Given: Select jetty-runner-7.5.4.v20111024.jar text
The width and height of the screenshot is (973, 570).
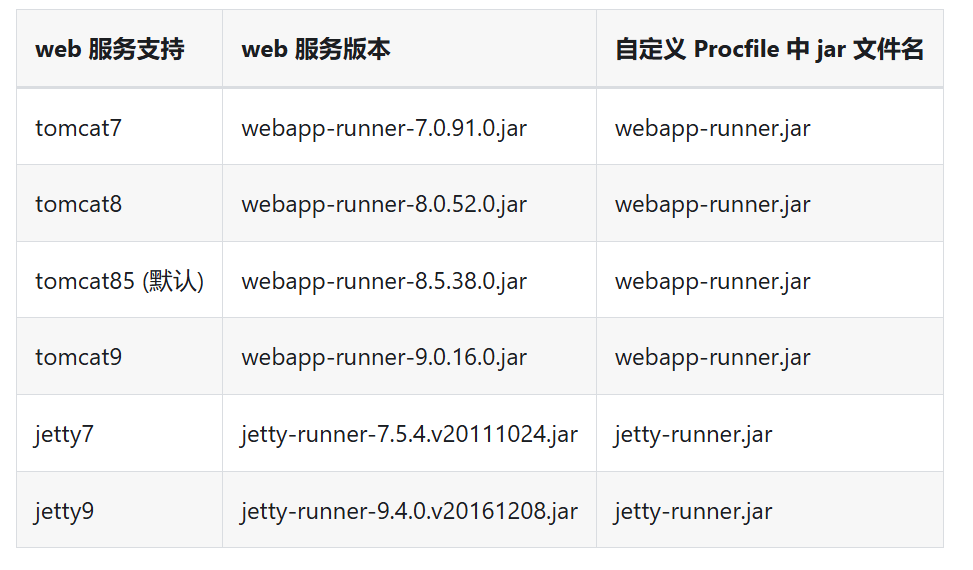Looking at the screenshot, I should [410, 435].
